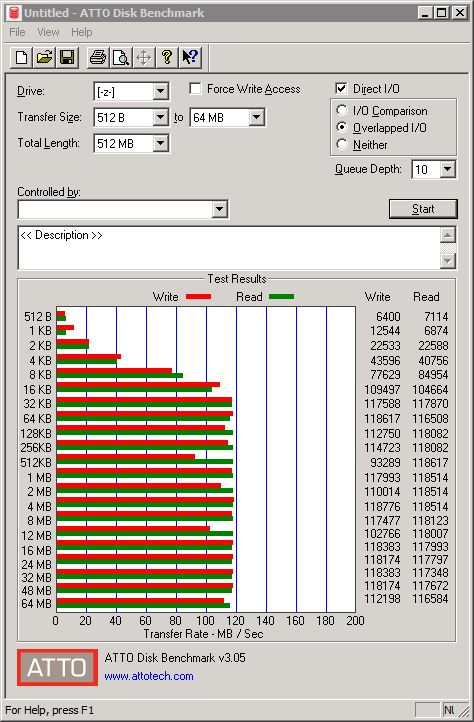This screenshot has width=474, height=722.
Task: Open the View menu
Action: click(48, 32)
